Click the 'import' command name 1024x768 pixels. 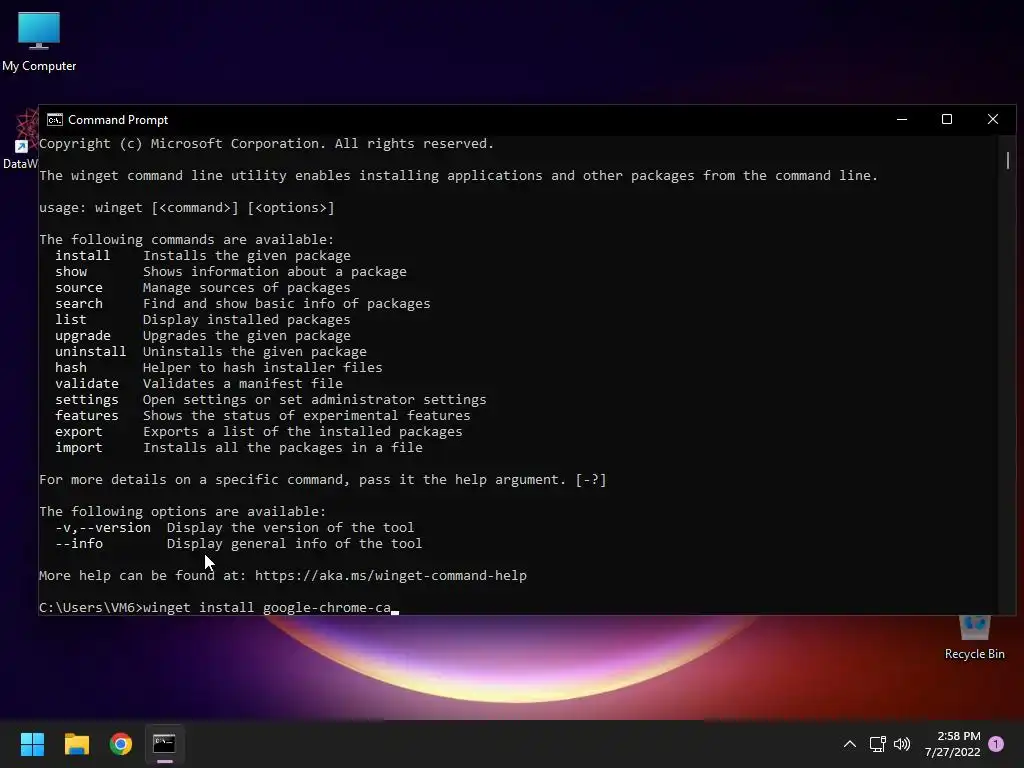tap(79, 447)
